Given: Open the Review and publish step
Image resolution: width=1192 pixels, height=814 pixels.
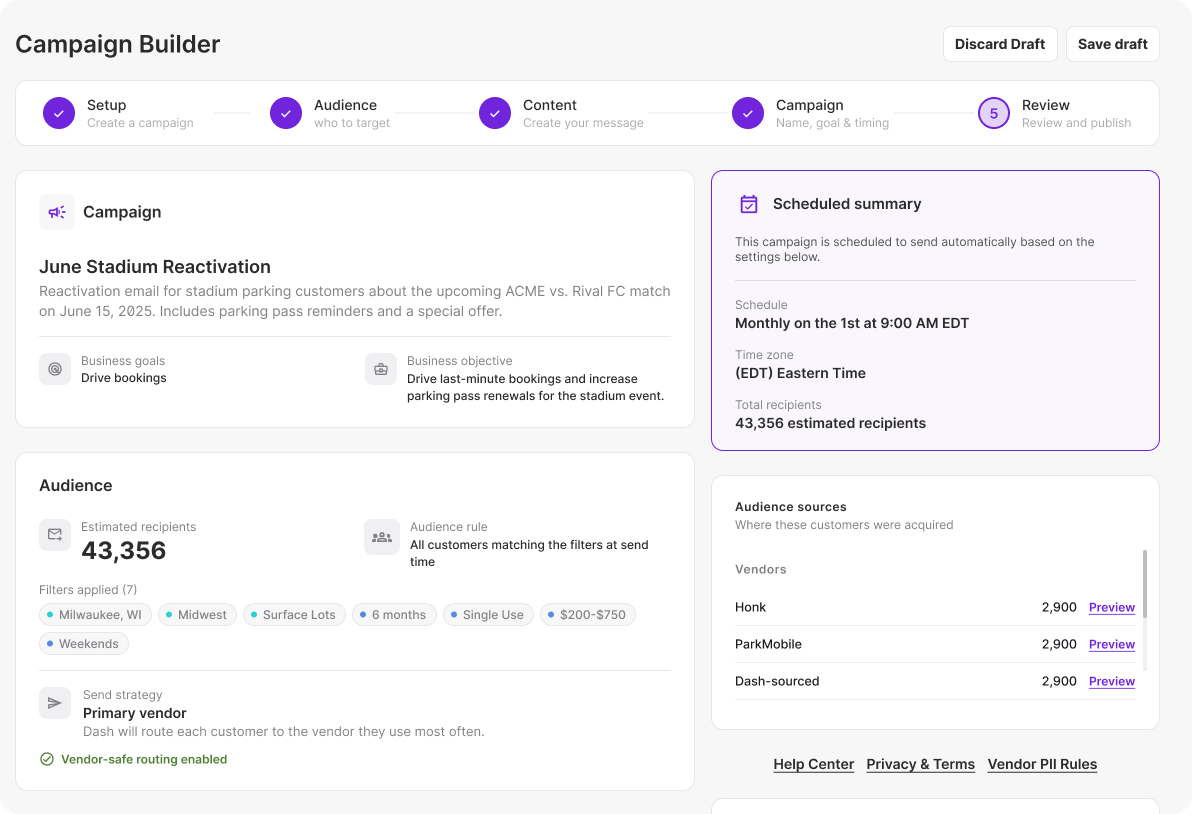Looking at the screenshot, I should point(1076,113).
